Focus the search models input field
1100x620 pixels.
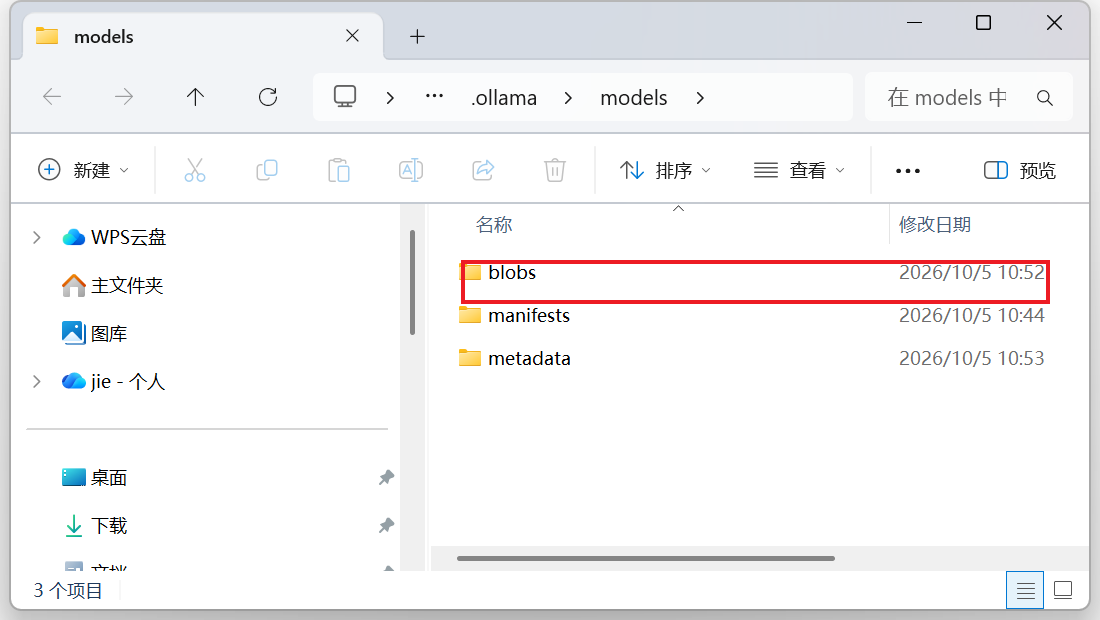pyautogui.click(x=947, y=97)
